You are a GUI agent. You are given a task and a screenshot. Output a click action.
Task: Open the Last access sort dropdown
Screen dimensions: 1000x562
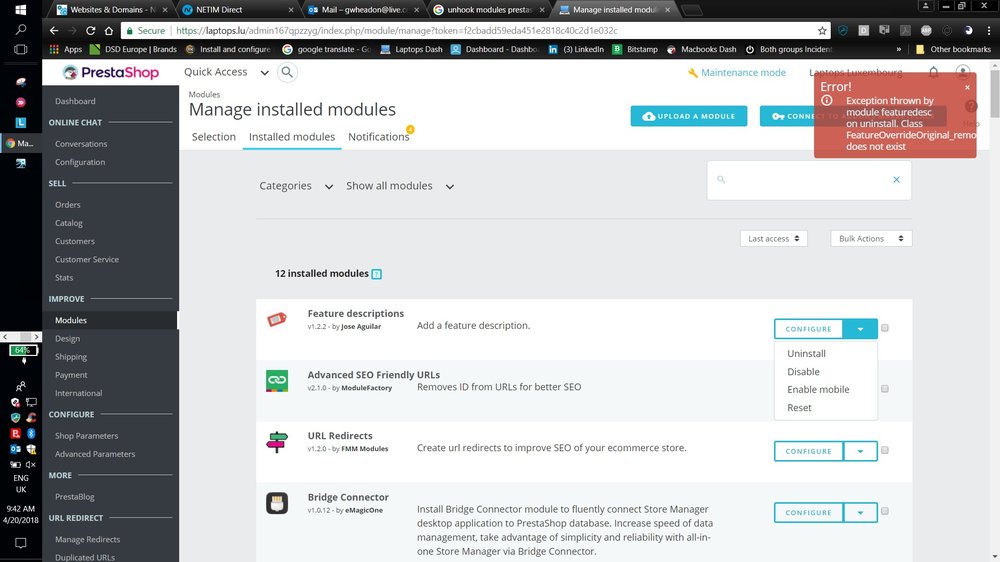pyautogui.click(x=774, y=239)
